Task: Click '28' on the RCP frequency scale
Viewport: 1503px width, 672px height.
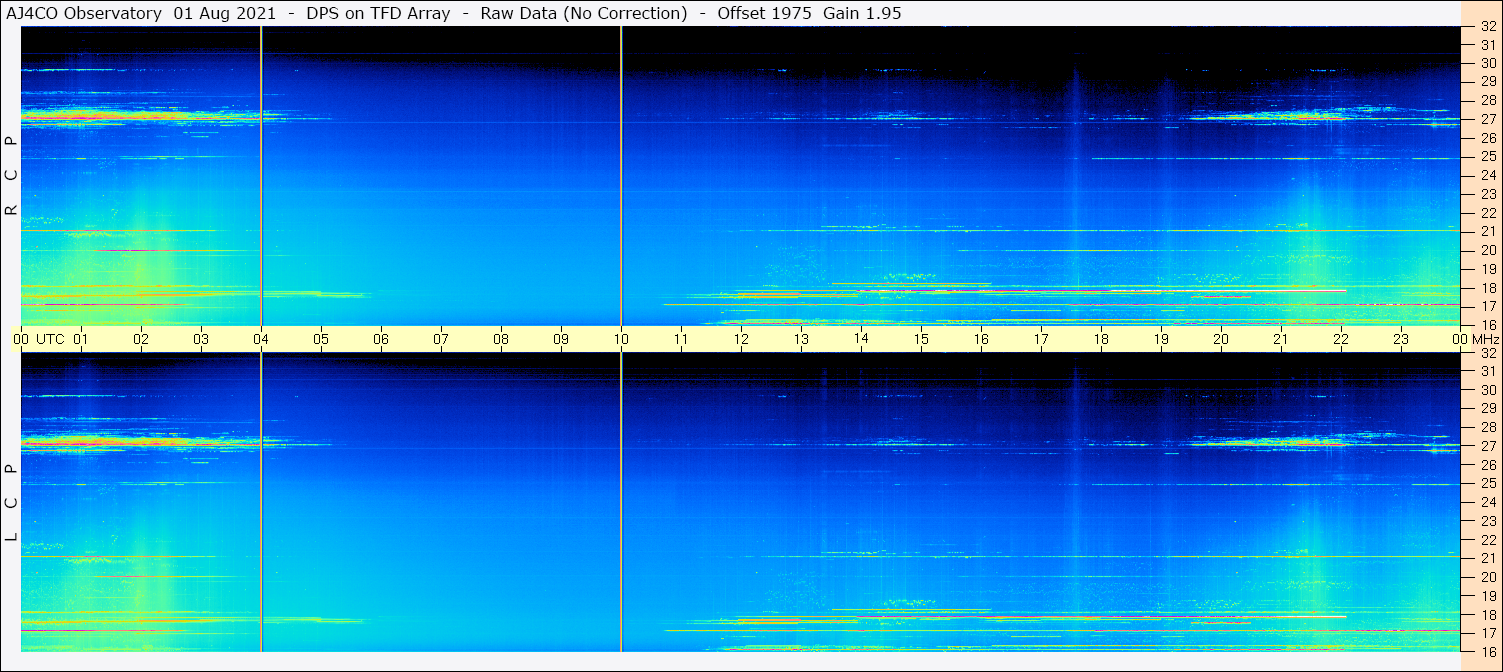Action: [1487, 101]
